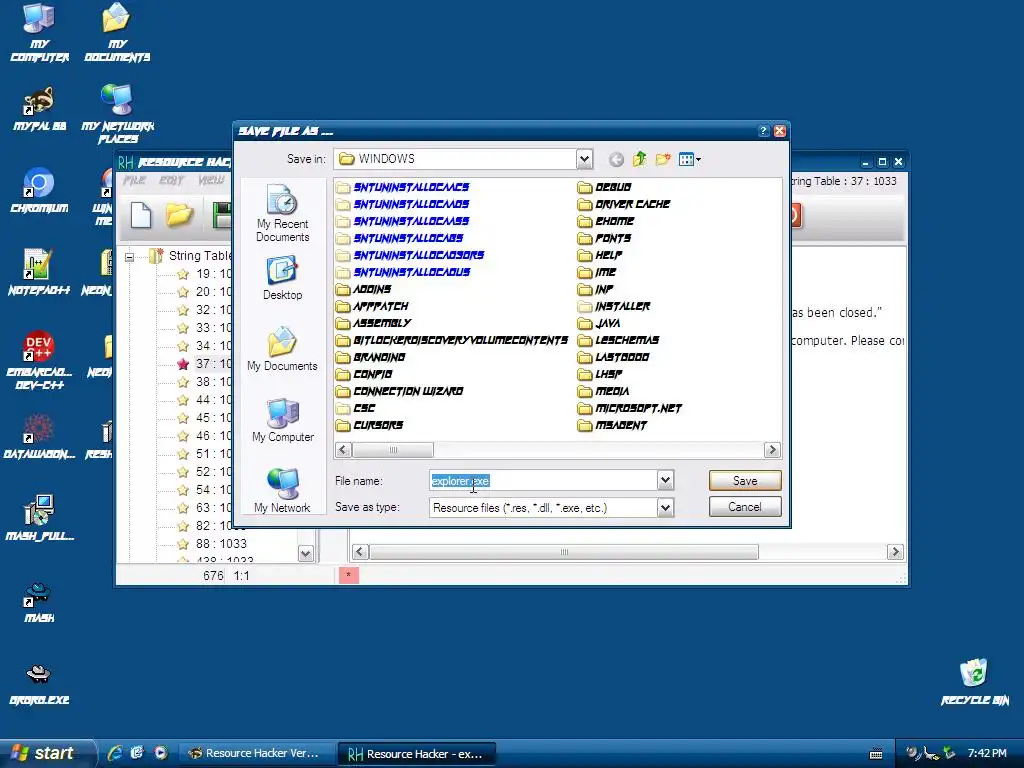Open the Save as type dropdown
1024x768 pixels.
coord(665,507)
